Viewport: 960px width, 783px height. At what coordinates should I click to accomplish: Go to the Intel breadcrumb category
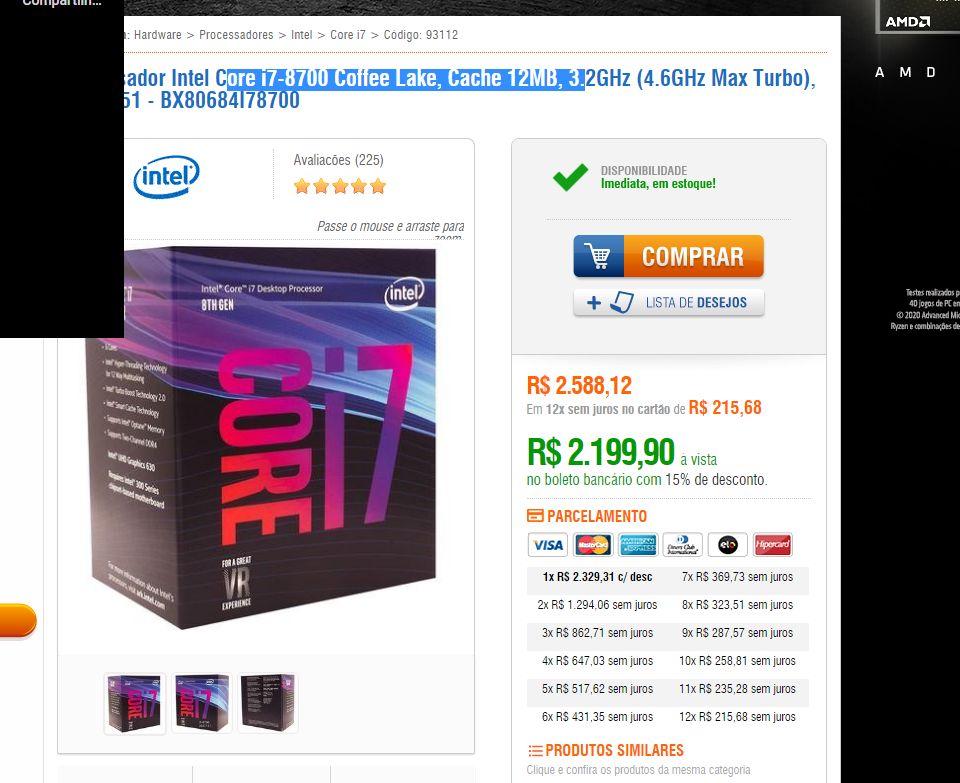[301, 35]
